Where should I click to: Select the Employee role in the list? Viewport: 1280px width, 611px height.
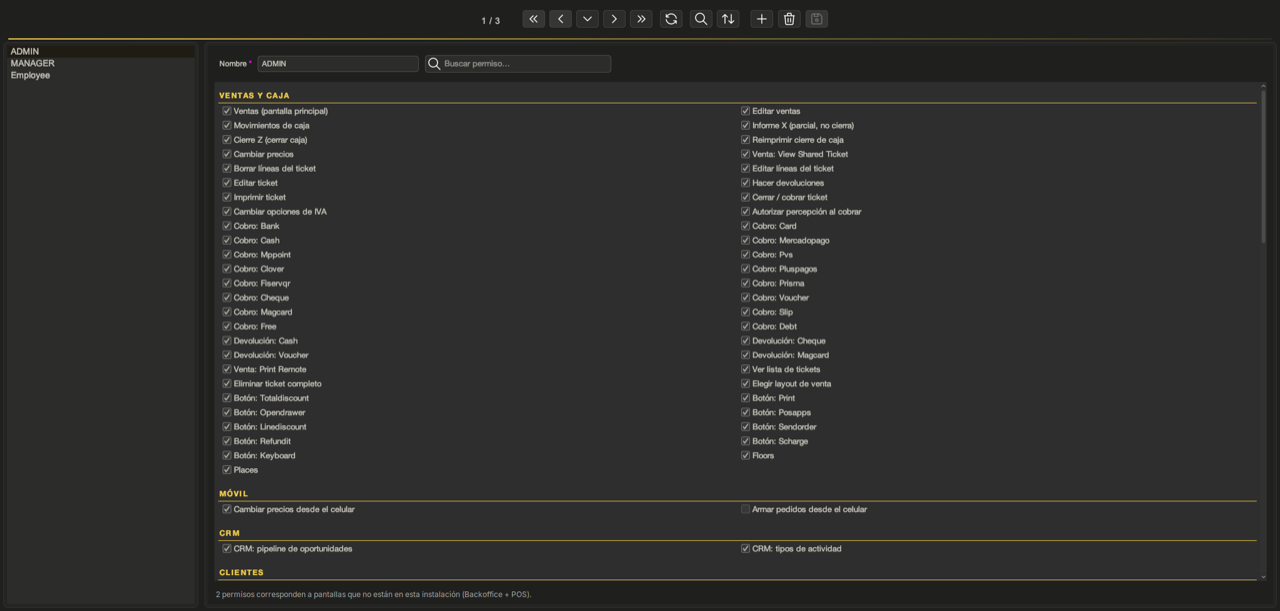click(101, 75)
